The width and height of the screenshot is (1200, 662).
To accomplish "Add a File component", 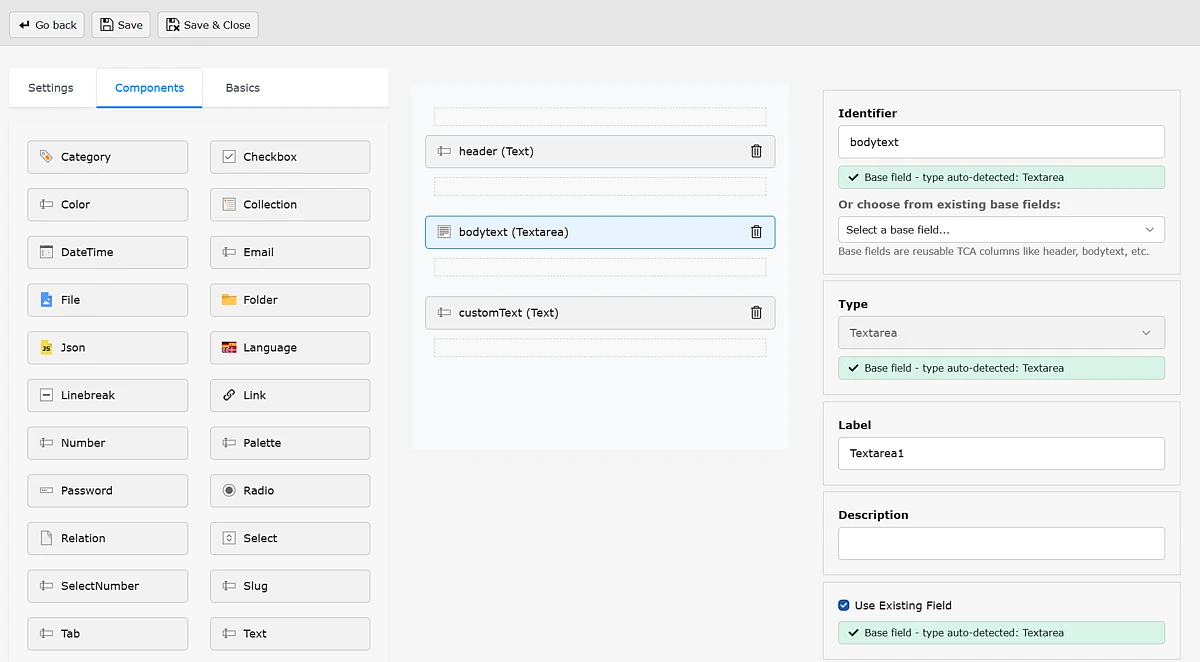I will 108,300.
